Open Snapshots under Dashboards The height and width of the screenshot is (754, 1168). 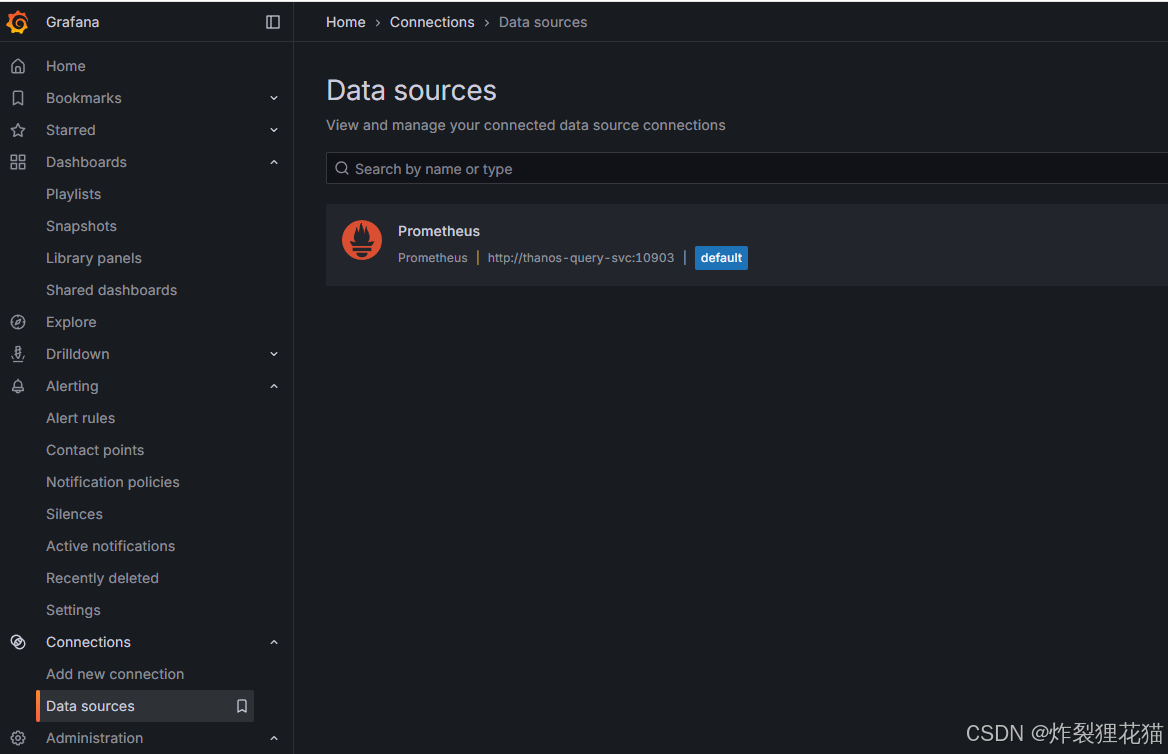click(81, 226)
